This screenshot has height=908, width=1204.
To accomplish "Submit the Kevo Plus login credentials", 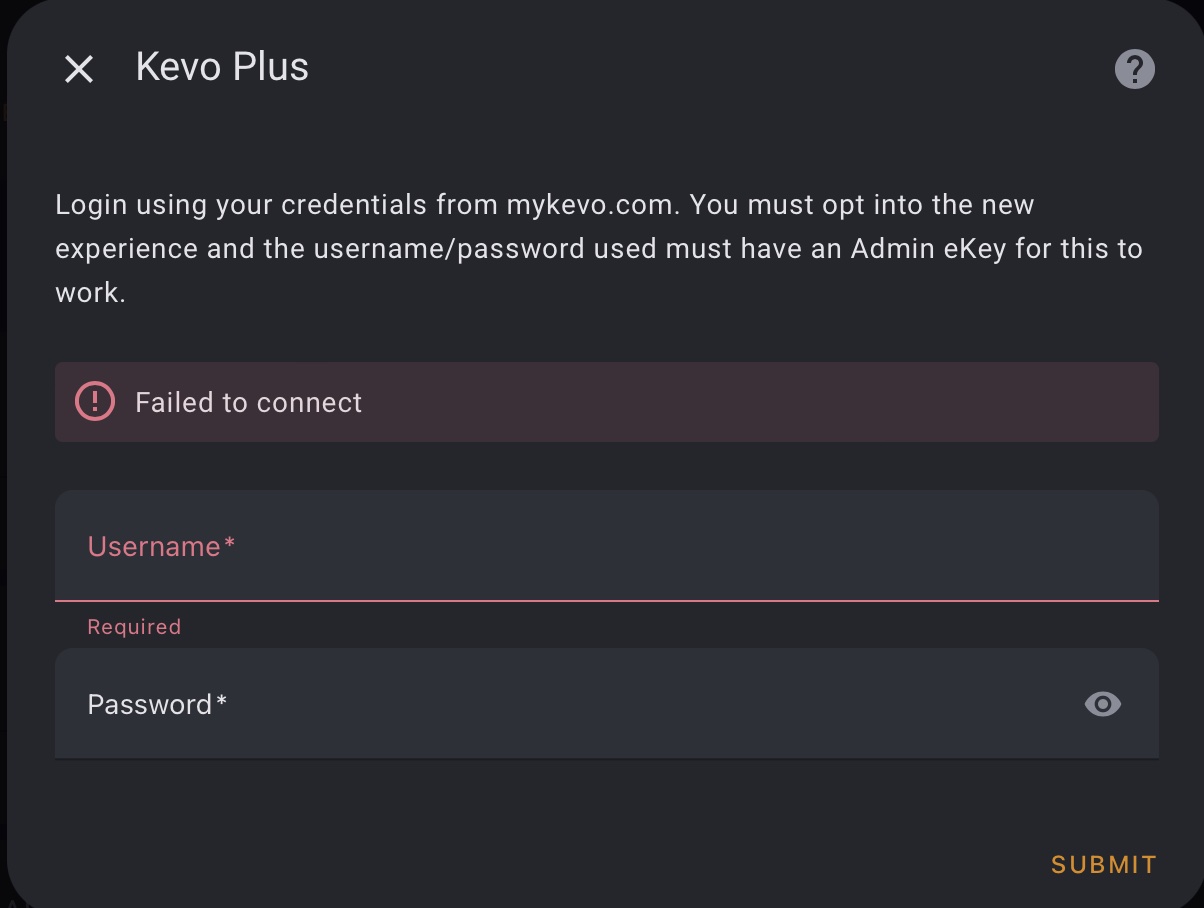I will 1102,864.
